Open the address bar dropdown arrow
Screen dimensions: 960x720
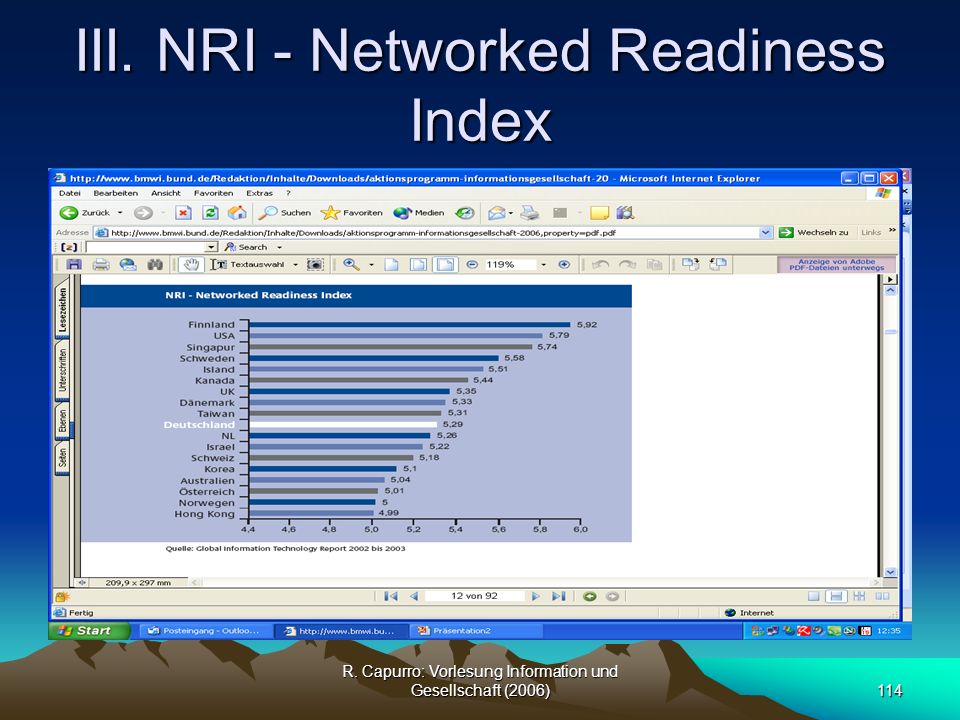coord(765,233)
